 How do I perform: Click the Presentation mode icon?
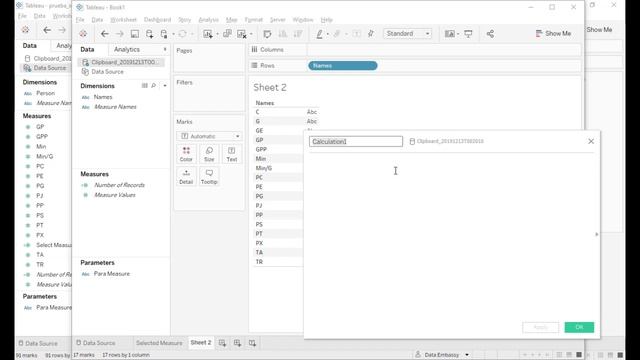coord(468,34)
